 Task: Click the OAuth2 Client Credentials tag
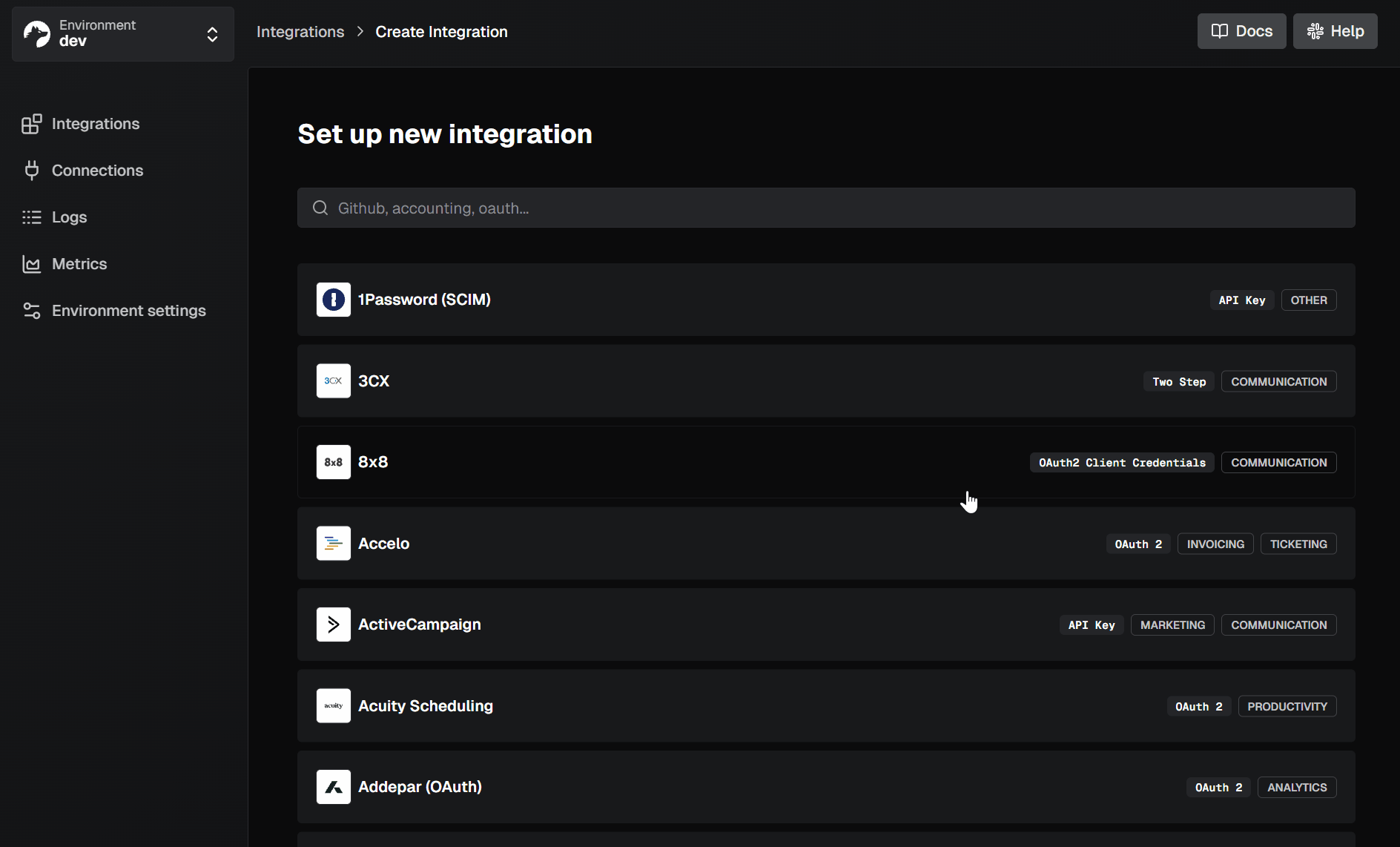click(x=1122, y=463)
